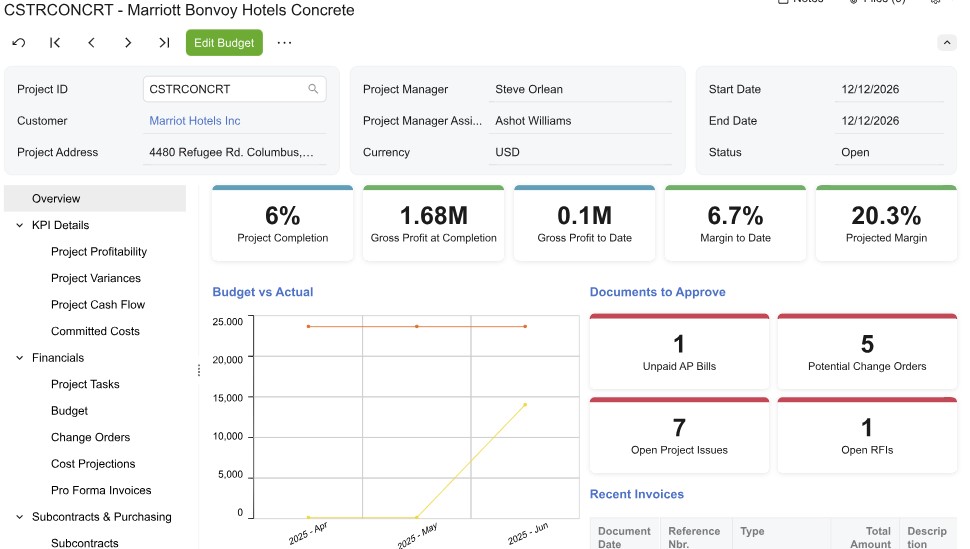Collapse the KPI Details tree section
Screen dimensions: 970x549
point(20,225)
